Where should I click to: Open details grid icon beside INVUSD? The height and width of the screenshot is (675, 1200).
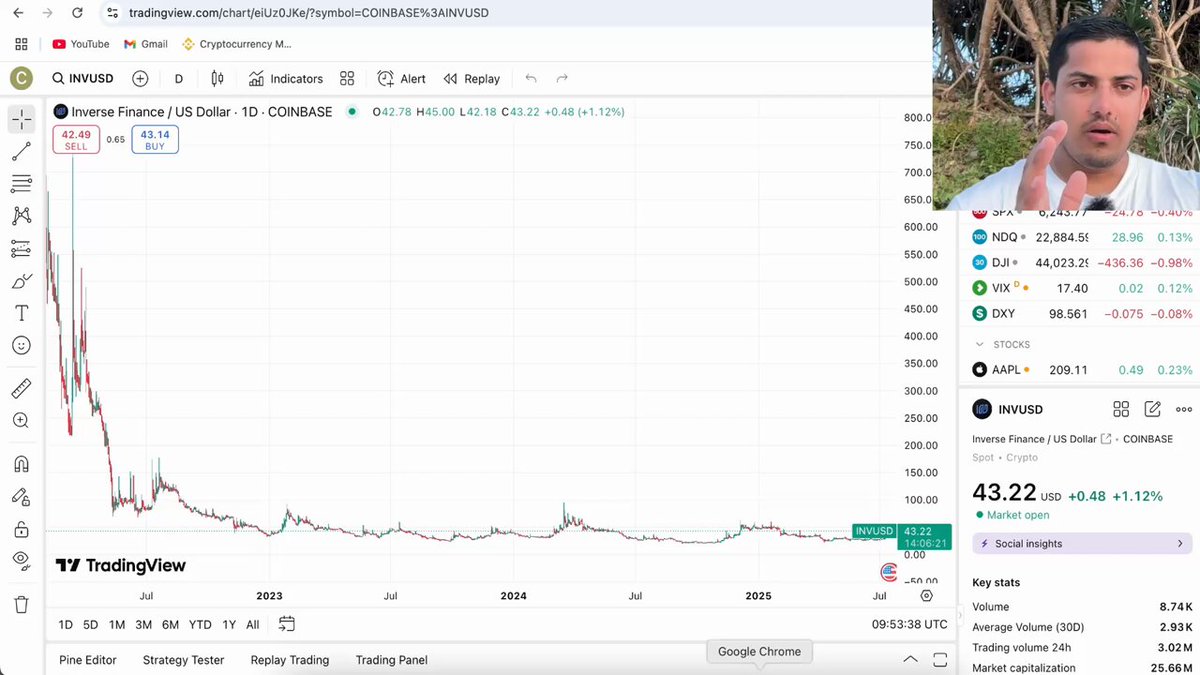click(1121, 409)
